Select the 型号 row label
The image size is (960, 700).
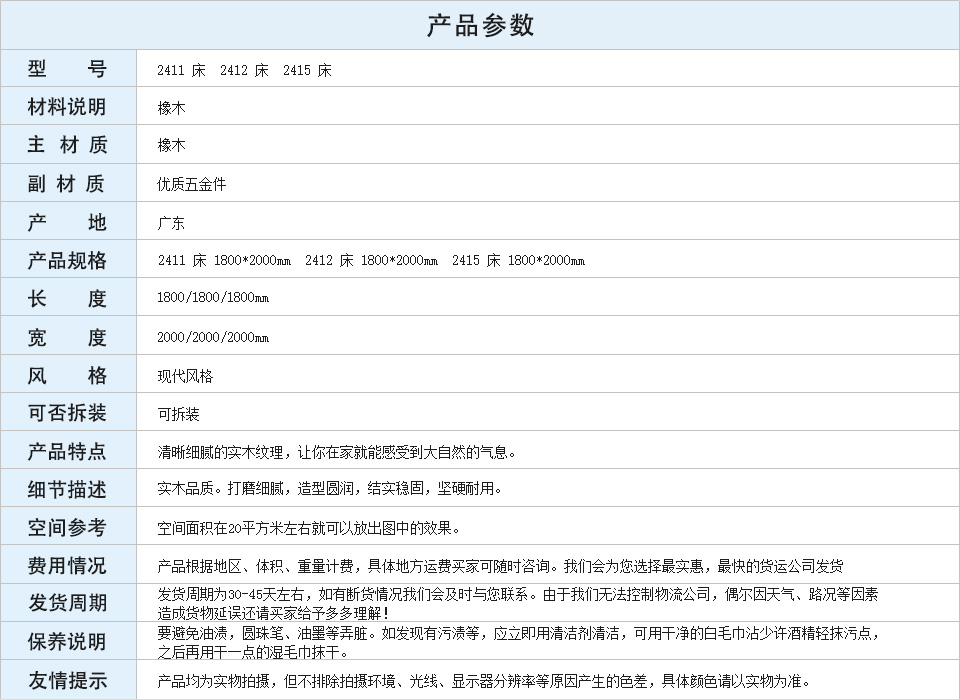coord(67,69)
